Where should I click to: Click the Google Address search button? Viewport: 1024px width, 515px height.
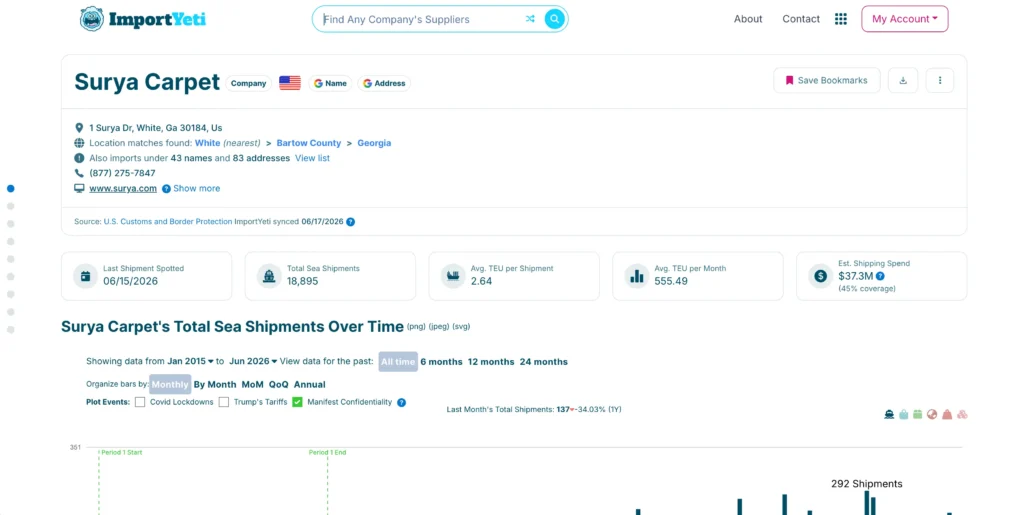pyautogui.click(x=384, y=84)
